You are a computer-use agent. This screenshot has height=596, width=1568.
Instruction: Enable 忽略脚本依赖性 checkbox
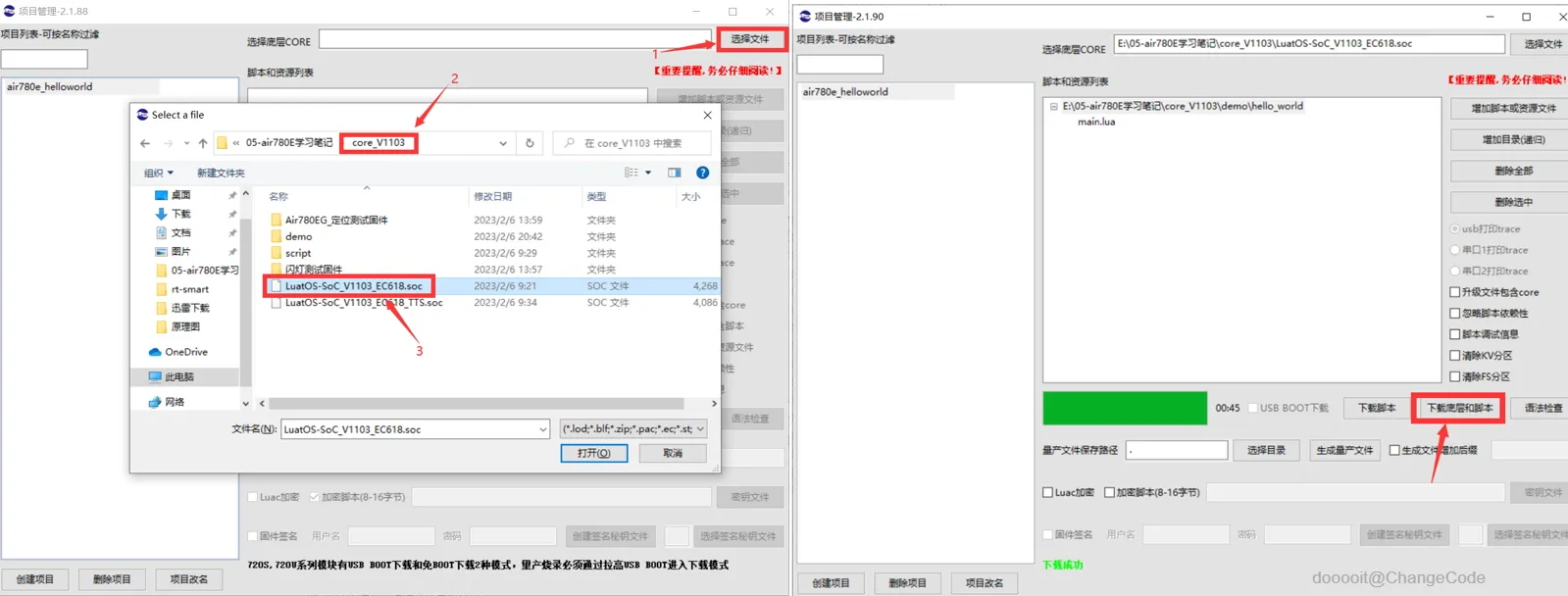pyautogui.click(x=1455, y=314)
